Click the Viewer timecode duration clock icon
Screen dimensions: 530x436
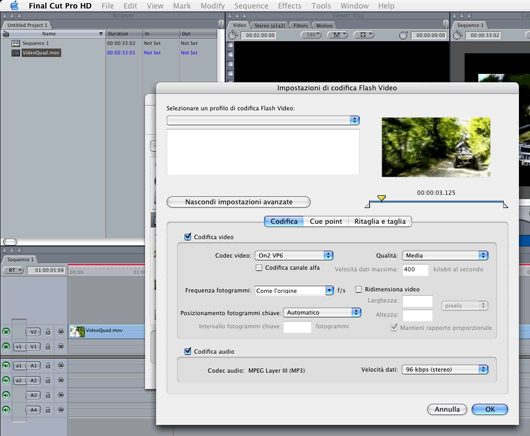coord(233,35)
